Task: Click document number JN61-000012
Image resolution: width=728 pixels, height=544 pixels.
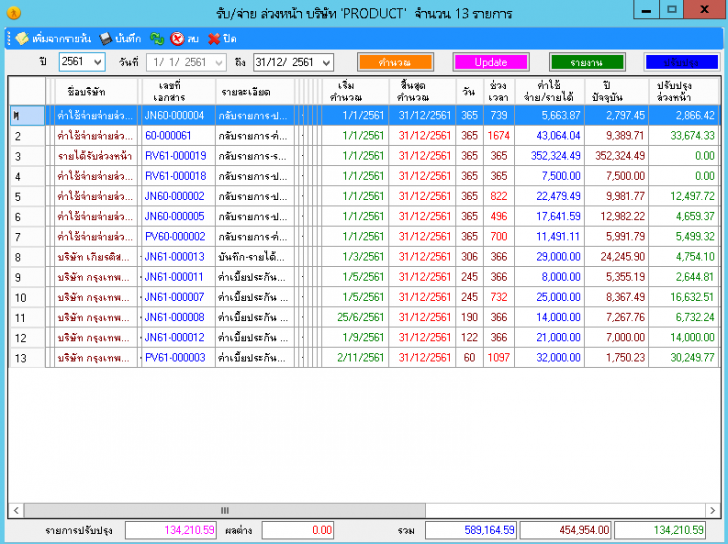Action: pos(174,337)
